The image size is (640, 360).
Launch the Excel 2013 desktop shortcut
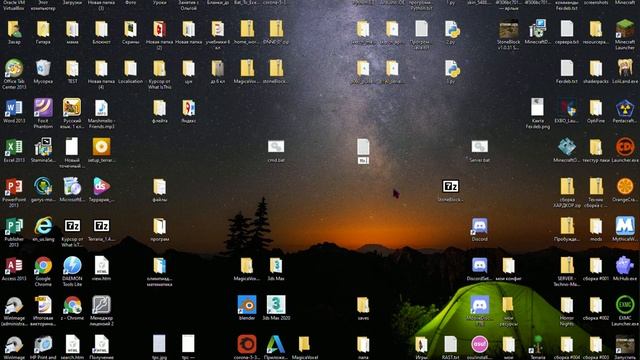click(x=14, y=148)
